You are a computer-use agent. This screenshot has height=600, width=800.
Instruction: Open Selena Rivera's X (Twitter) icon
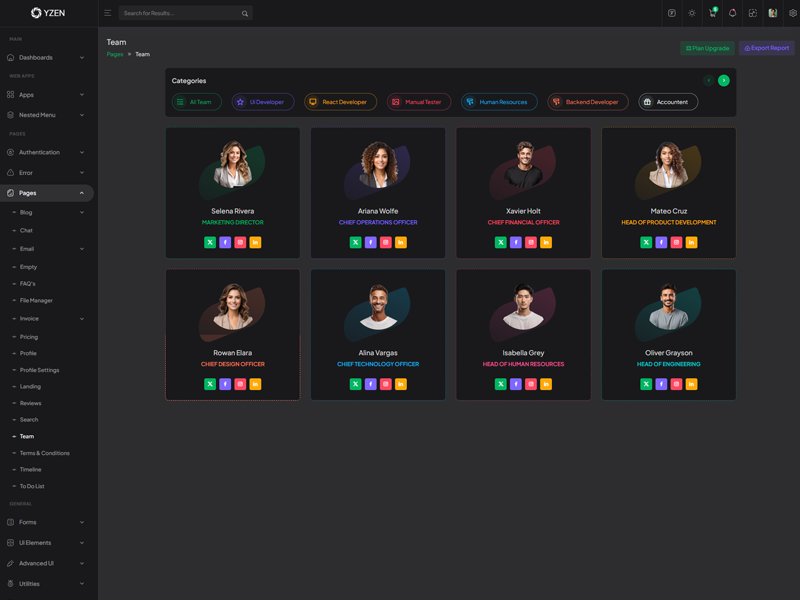210,242
